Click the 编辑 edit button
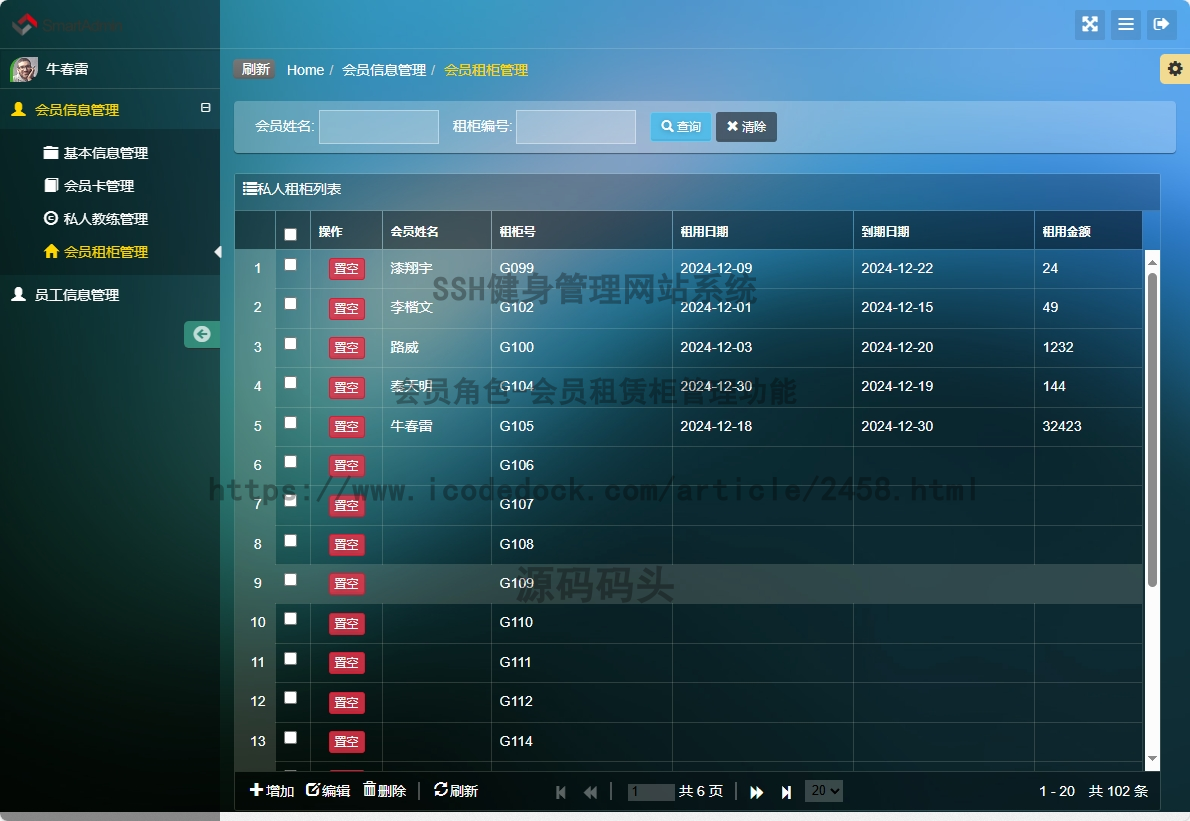The image size is (1190, 821). [328, 791]
